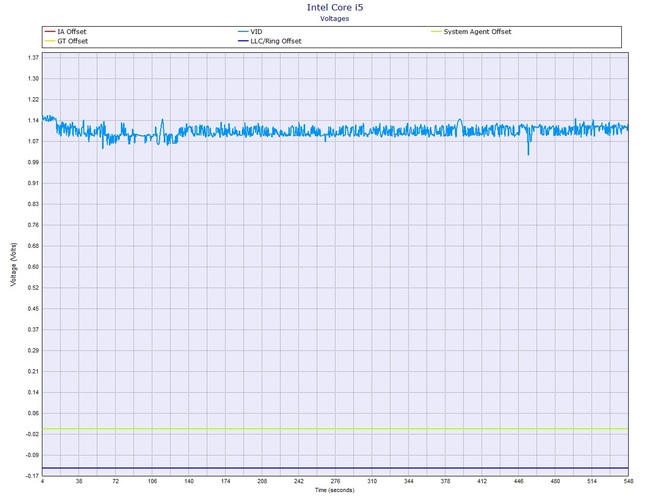Click the 106 seconds x-axis label
The height and width of the screenshot is (502, 670).
tap(152, 481)
